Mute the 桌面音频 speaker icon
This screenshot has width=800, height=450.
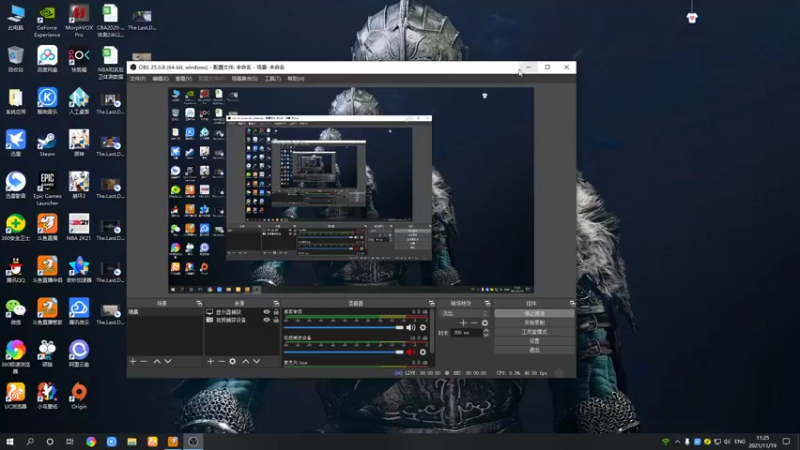click(410, 328)
